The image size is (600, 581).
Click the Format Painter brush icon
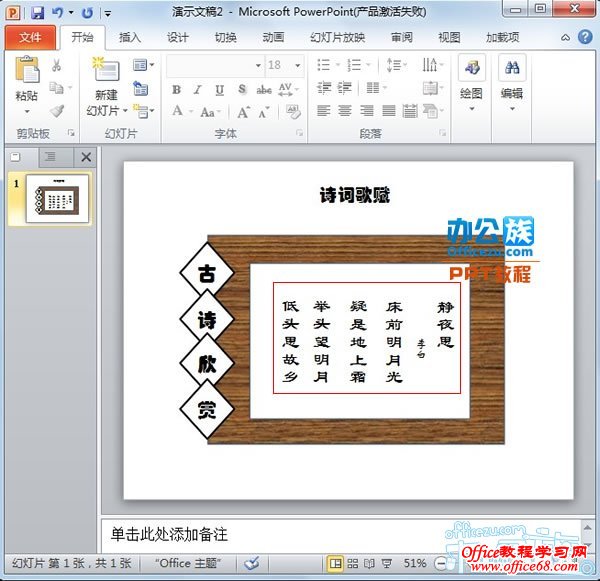click(57, 111)
